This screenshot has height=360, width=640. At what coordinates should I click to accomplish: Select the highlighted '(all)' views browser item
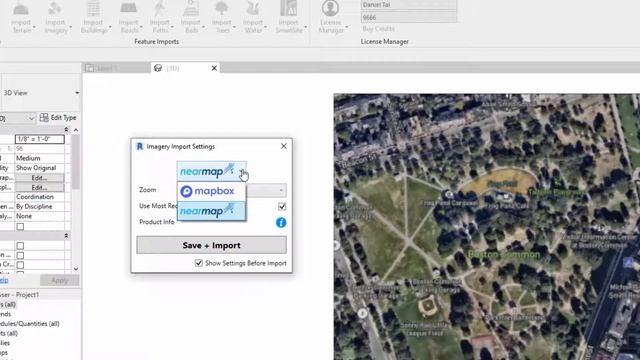(8, 304)
